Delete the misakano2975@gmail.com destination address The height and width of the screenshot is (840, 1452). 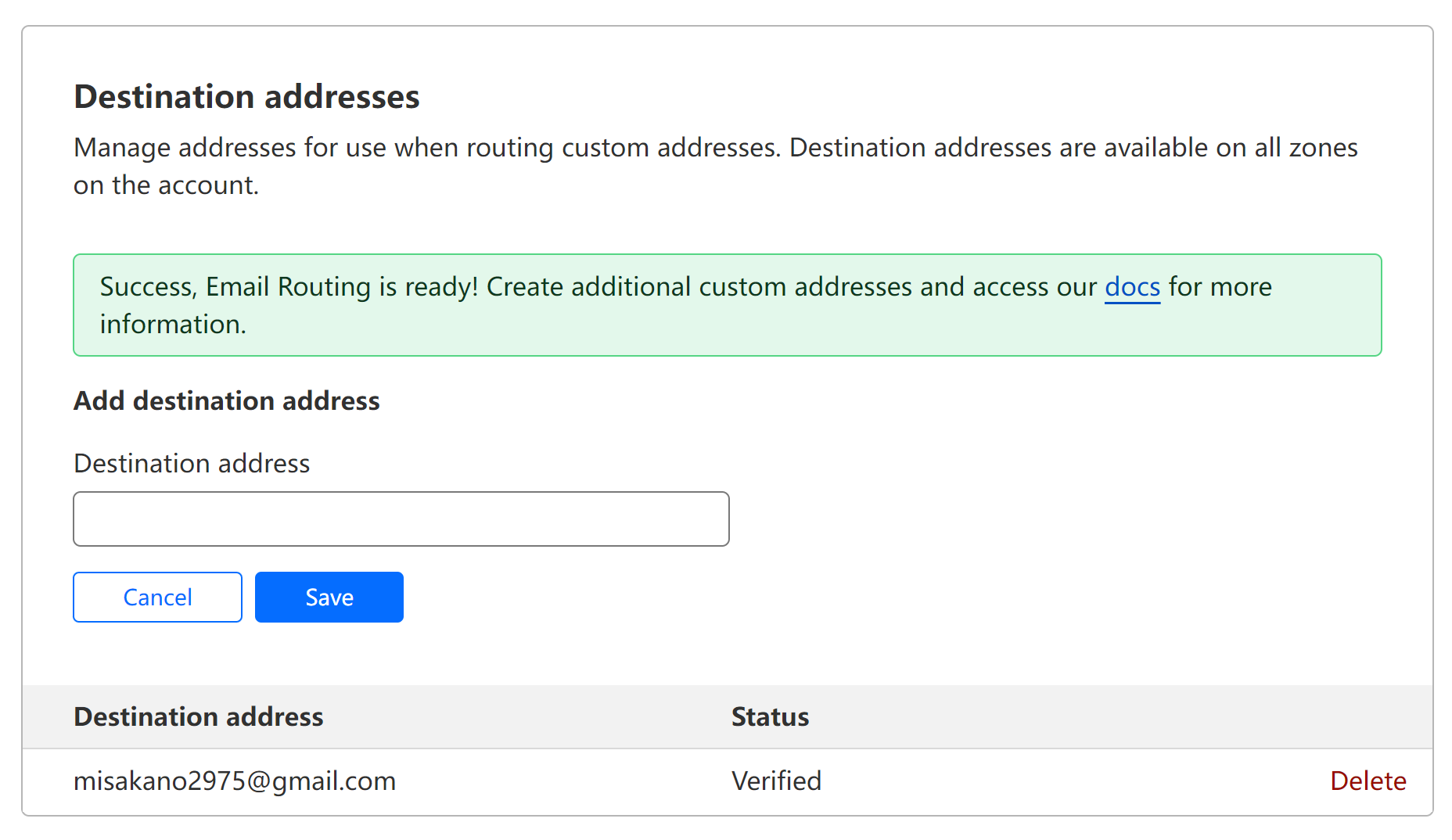[1368, 781]
